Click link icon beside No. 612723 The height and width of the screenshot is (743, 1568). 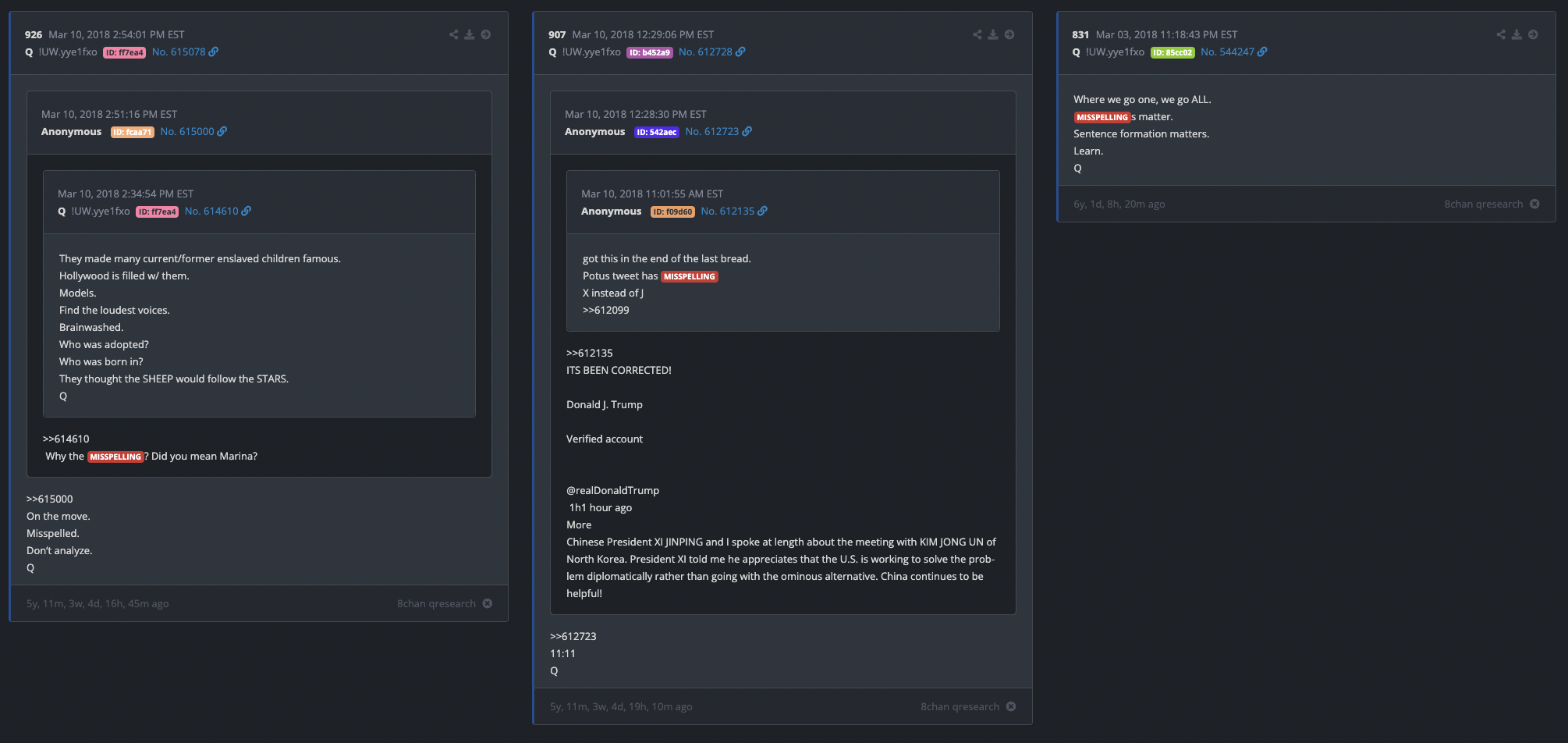(x=747, y=131)
